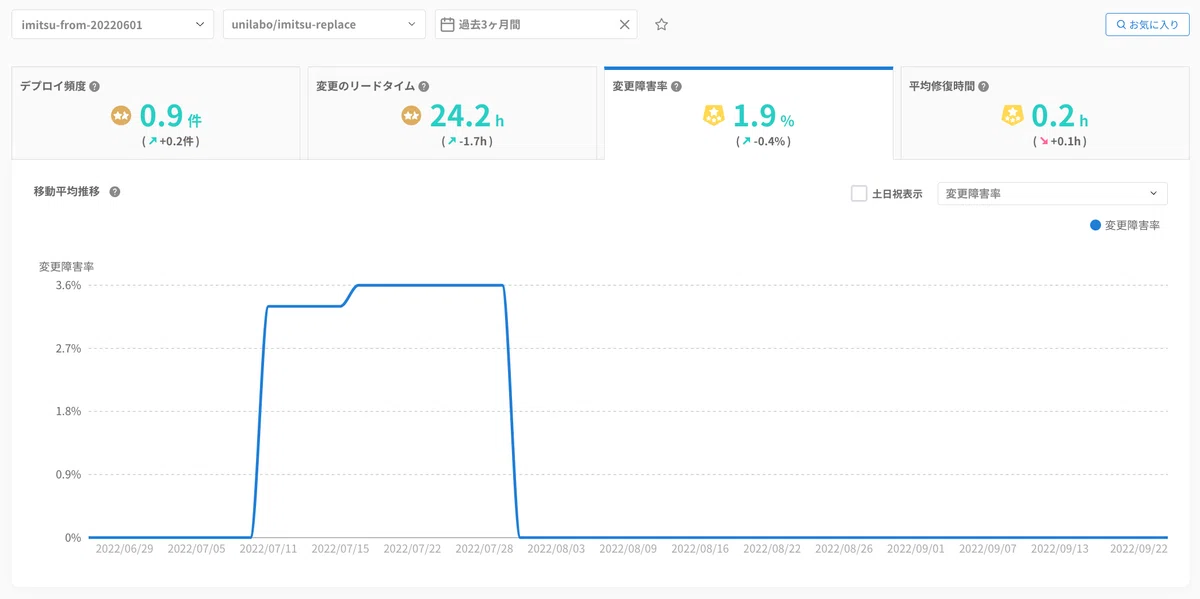Click help icon beside デプロイ頻度
Image resolution: width=1200 pixels, height=599 pixels.
[x=94, y=87]
